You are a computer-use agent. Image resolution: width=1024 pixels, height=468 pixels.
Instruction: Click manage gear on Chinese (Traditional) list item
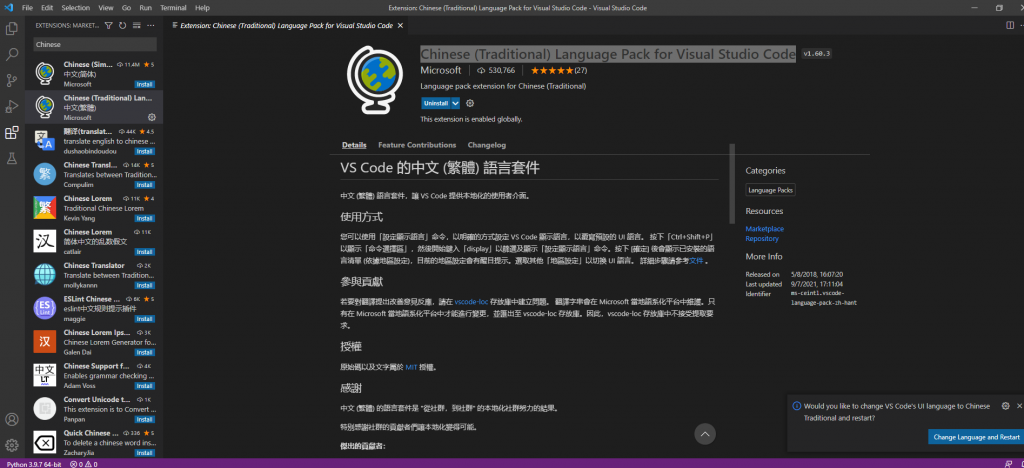[x=152, y=117]
